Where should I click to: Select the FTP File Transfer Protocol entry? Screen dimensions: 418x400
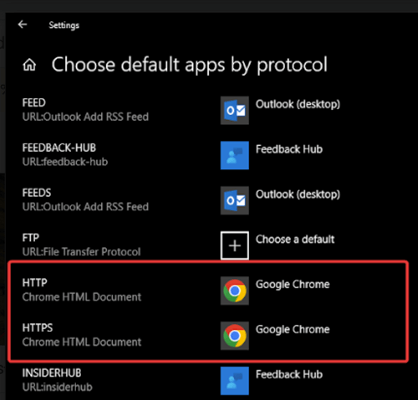pos(81,245)
